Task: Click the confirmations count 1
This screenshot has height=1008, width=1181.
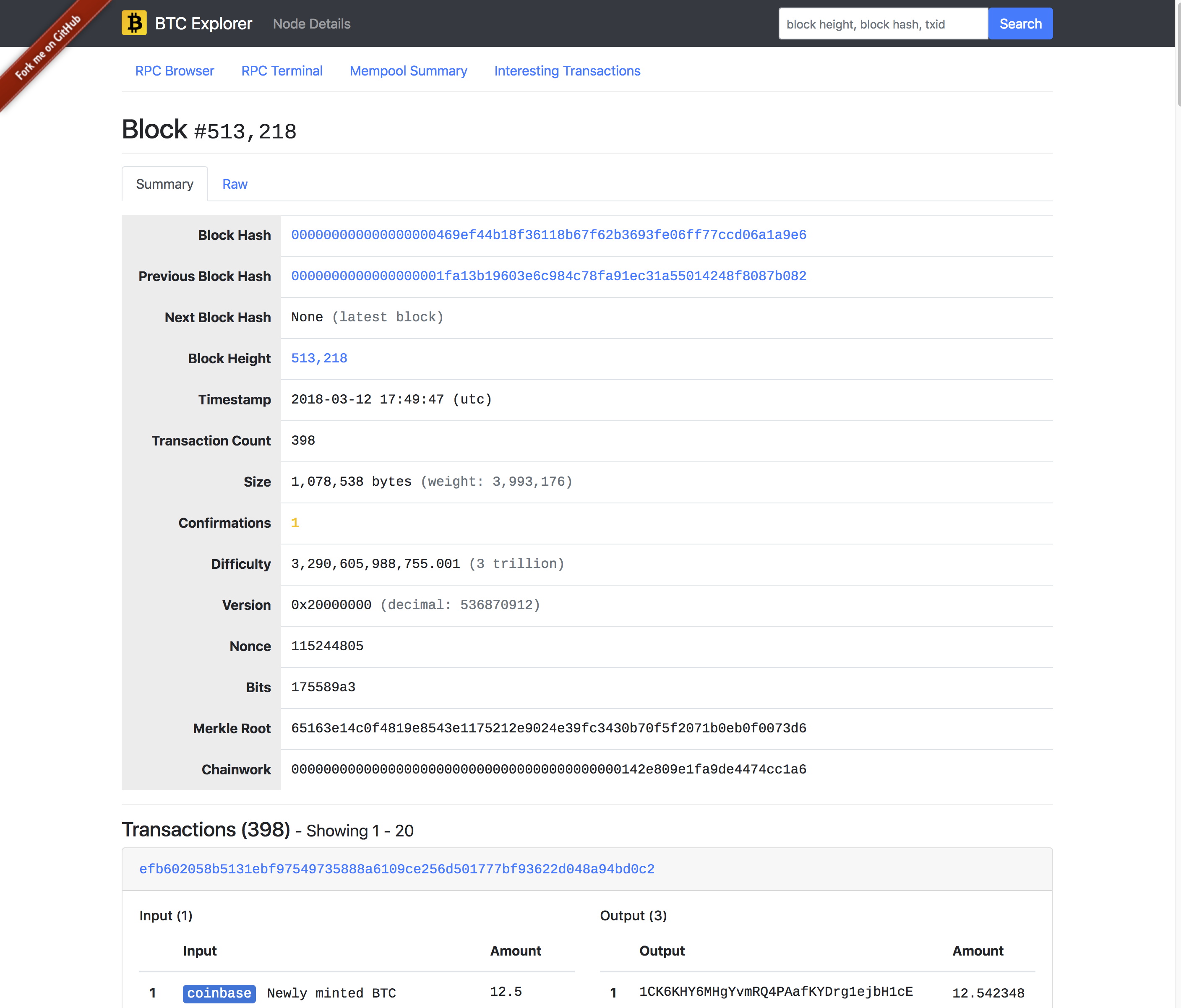Action: [x=295, y=523]
